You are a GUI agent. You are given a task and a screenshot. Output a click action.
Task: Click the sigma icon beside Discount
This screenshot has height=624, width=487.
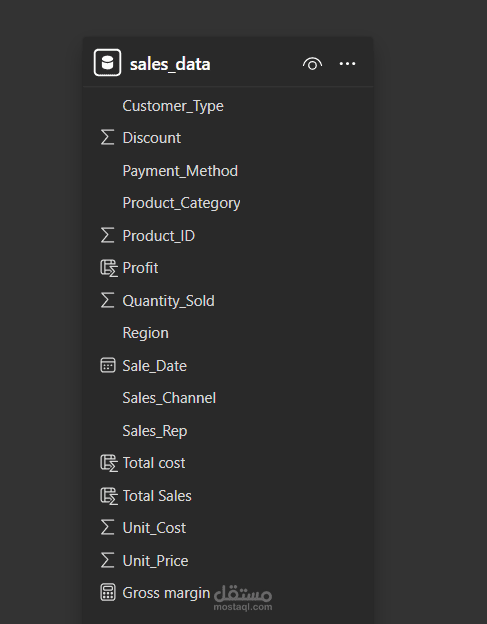[107, 137]
